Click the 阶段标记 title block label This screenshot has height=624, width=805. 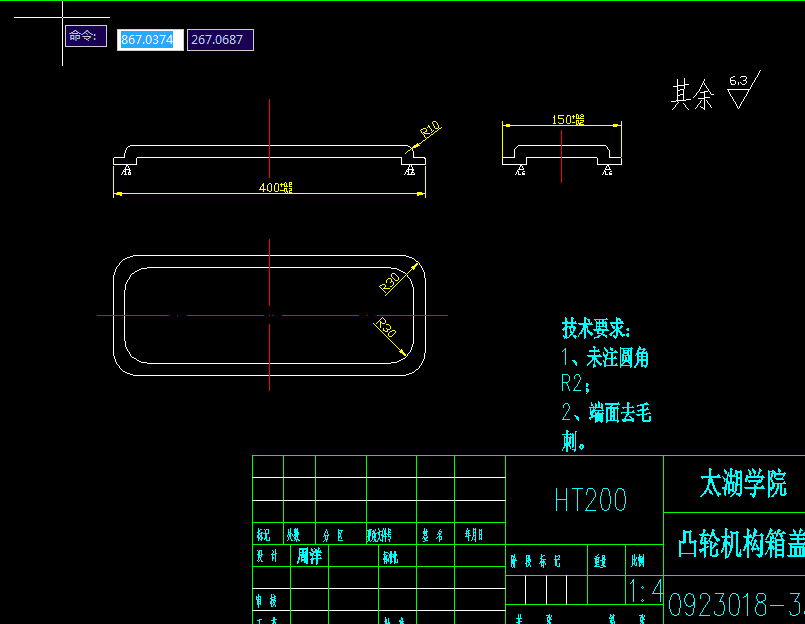(x=535, y=561)
